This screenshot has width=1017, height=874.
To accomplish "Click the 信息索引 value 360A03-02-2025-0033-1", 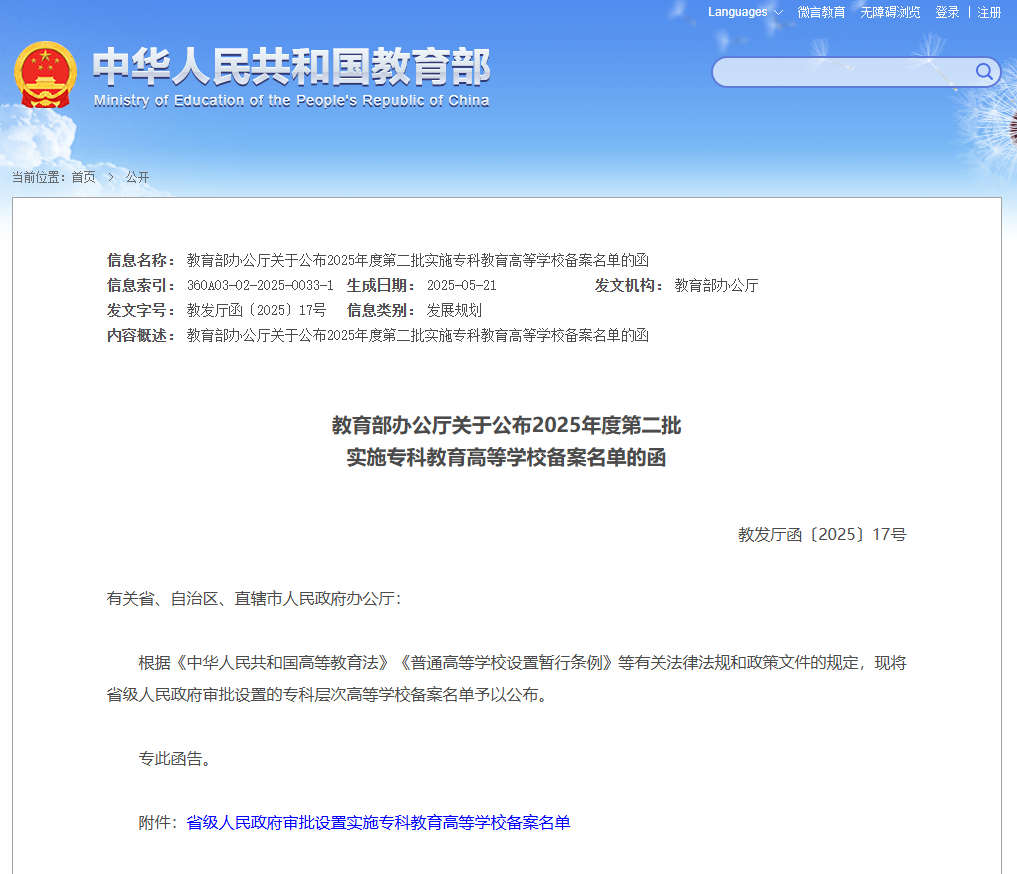I will click(260, 285).
